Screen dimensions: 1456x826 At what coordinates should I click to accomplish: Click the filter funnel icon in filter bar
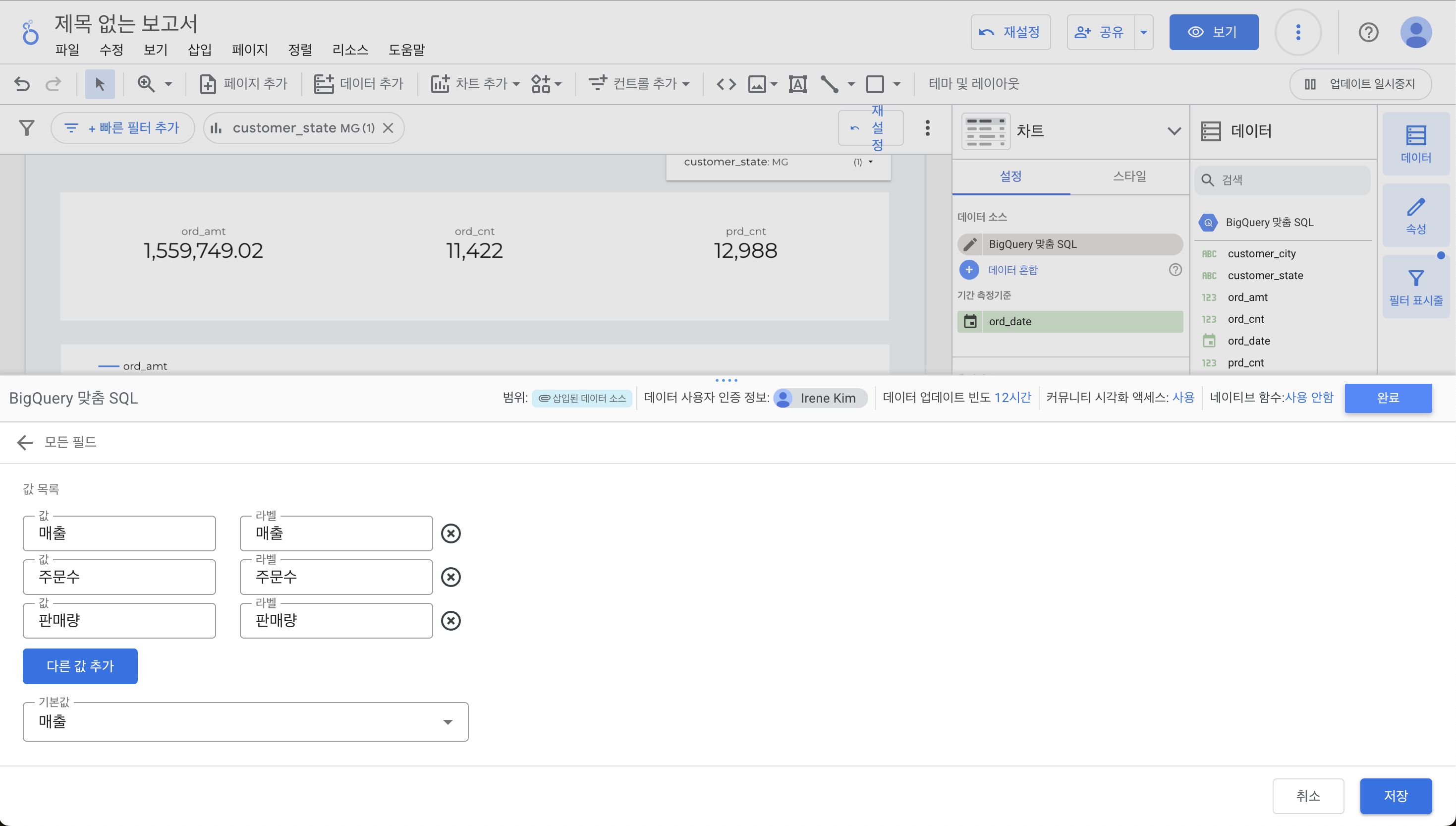point(27,127)
